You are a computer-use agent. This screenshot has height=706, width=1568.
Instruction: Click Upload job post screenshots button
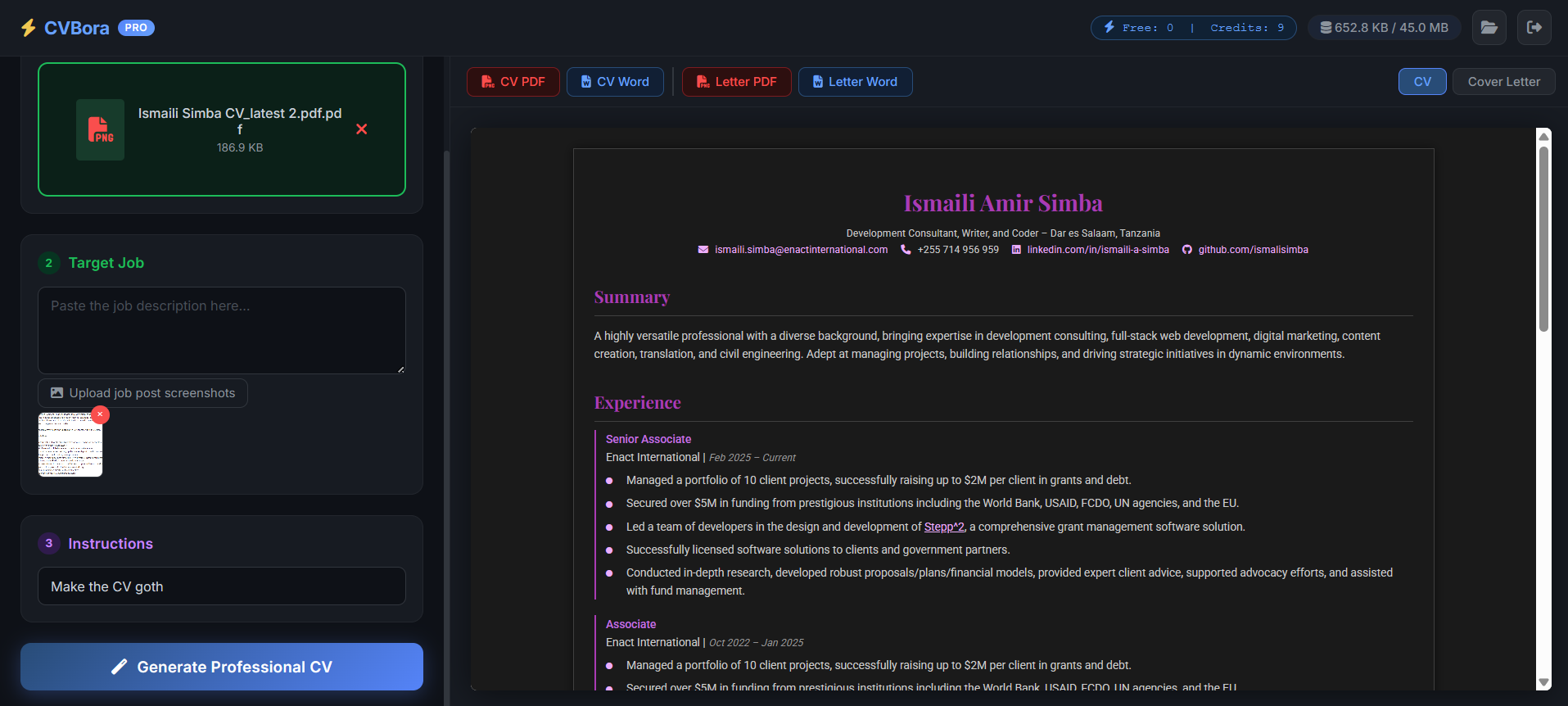pos(142,393)
